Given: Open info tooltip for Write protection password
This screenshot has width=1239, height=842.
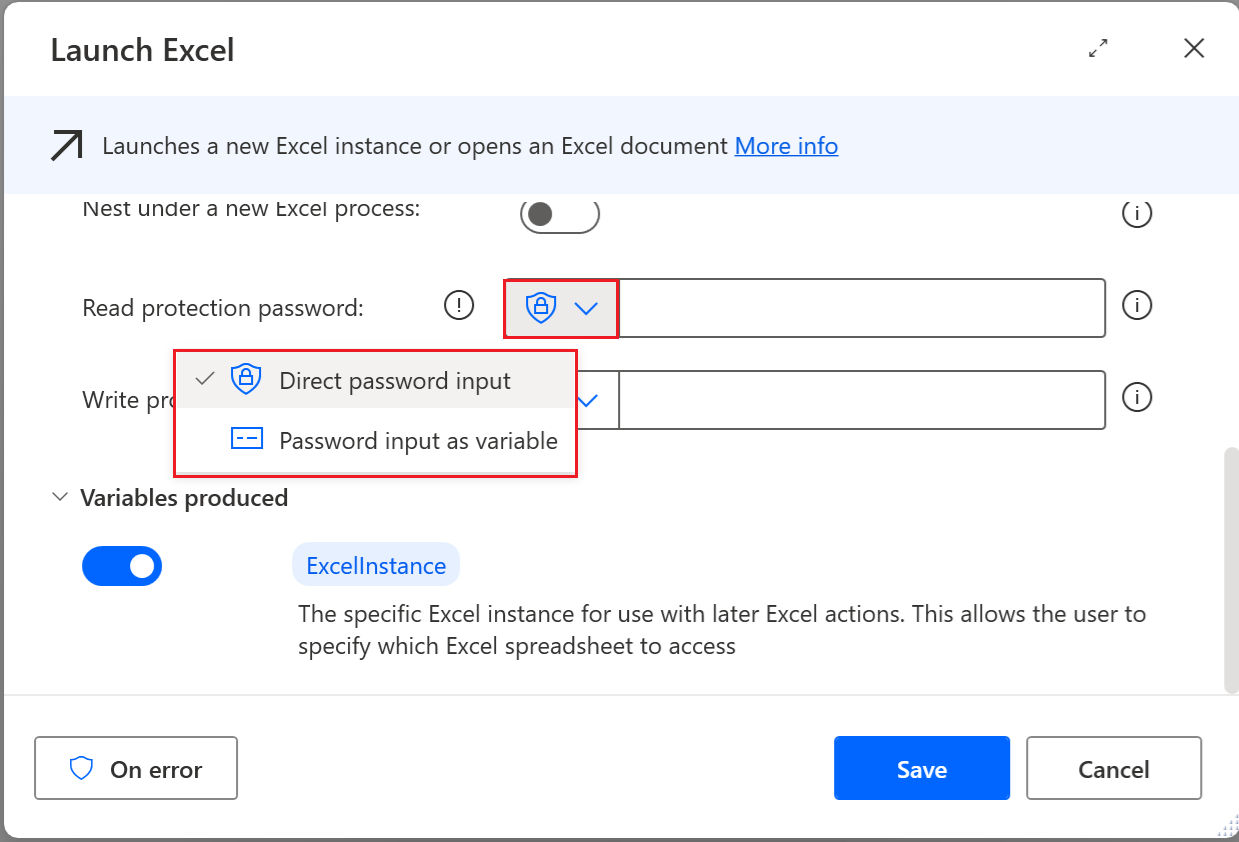Looking at the screenshot, I should (1137, 397).
